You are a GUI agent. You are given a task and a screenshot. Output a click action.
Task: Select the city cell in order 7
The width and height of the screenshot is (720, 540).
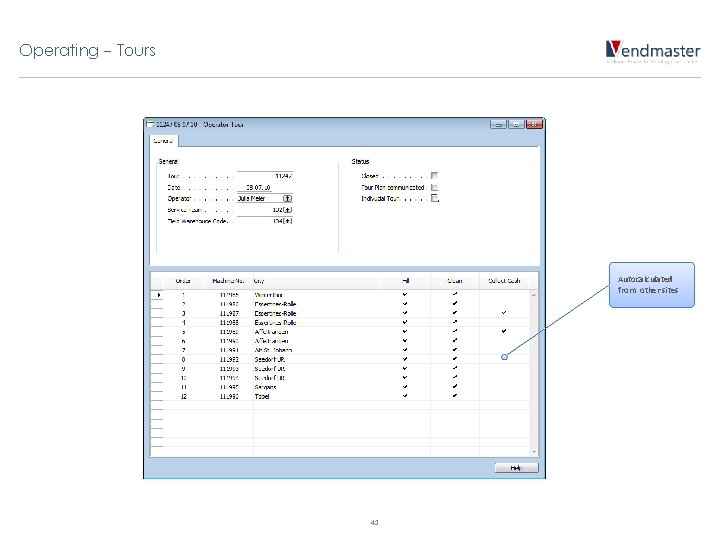click(317, 350)
